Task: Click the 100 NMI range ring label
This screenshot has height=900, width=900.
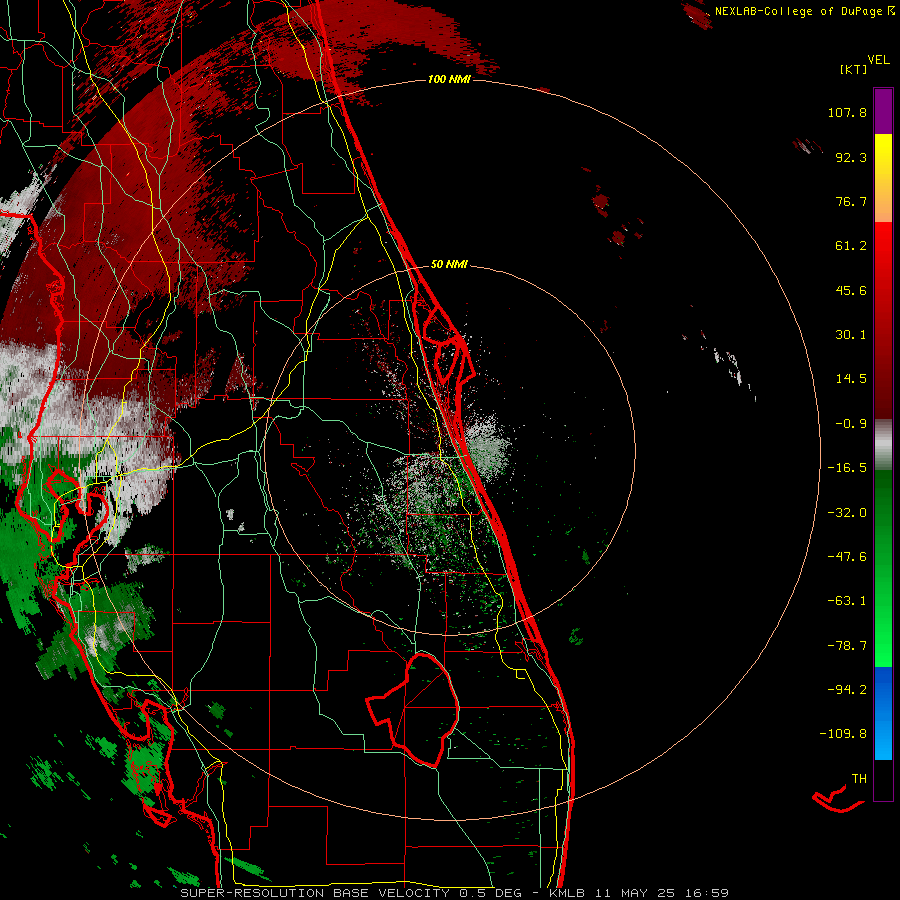Action: coord(449,79)
